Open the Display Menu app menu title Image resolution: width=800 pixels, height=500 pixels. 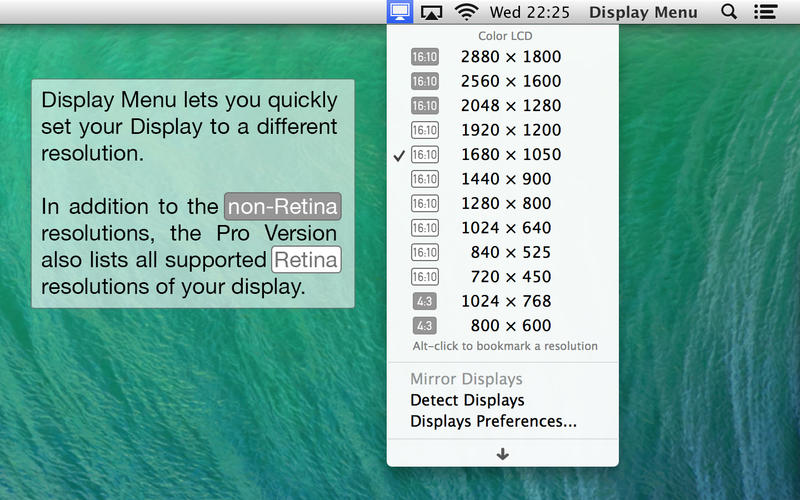[643, 12]
